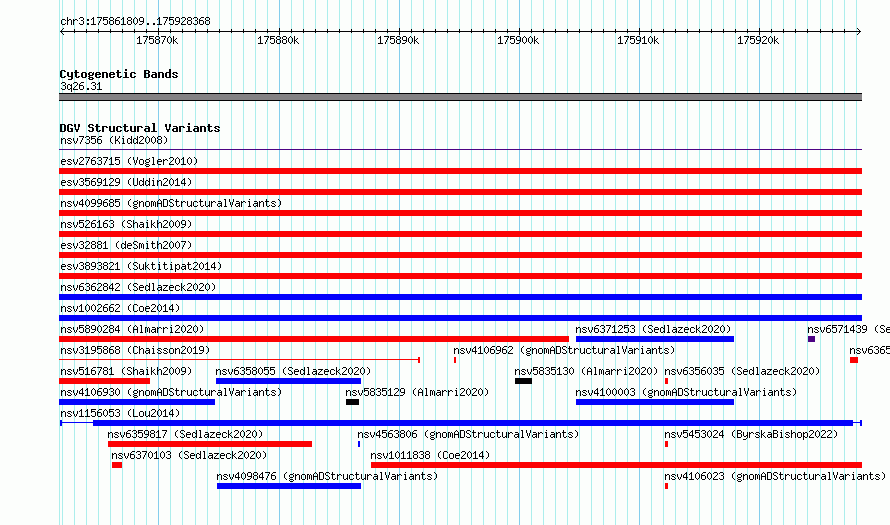Click nsv526163 (Shaikh2009) label
The width and height of the screenshot is (890, 525).
[x=126, y=224]
